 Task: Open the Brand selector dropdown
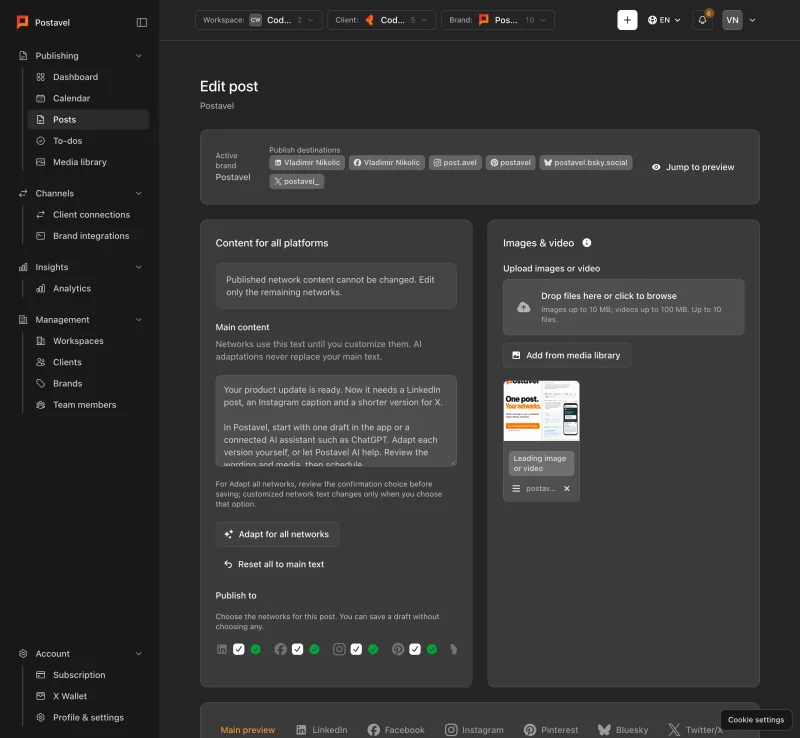pos(497,20)
